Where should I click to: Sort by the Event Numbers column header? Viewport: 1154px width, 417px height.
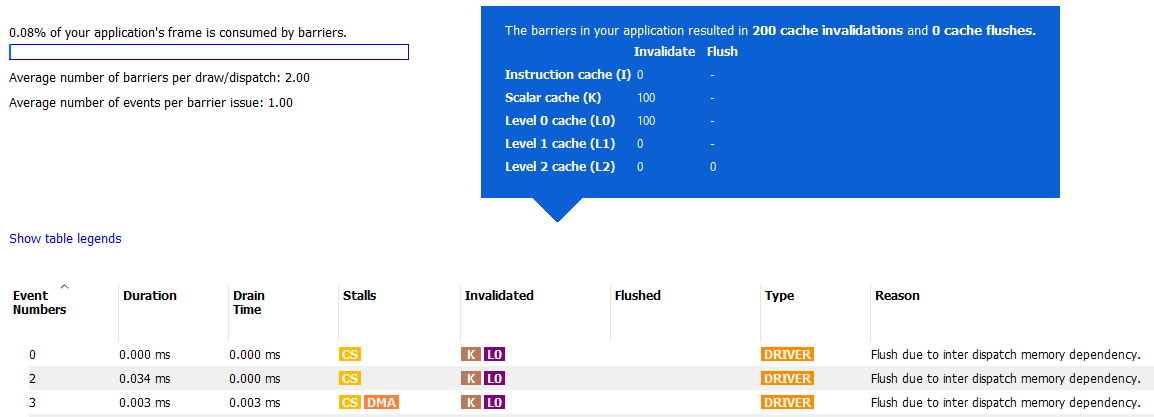tap(39, 303)
